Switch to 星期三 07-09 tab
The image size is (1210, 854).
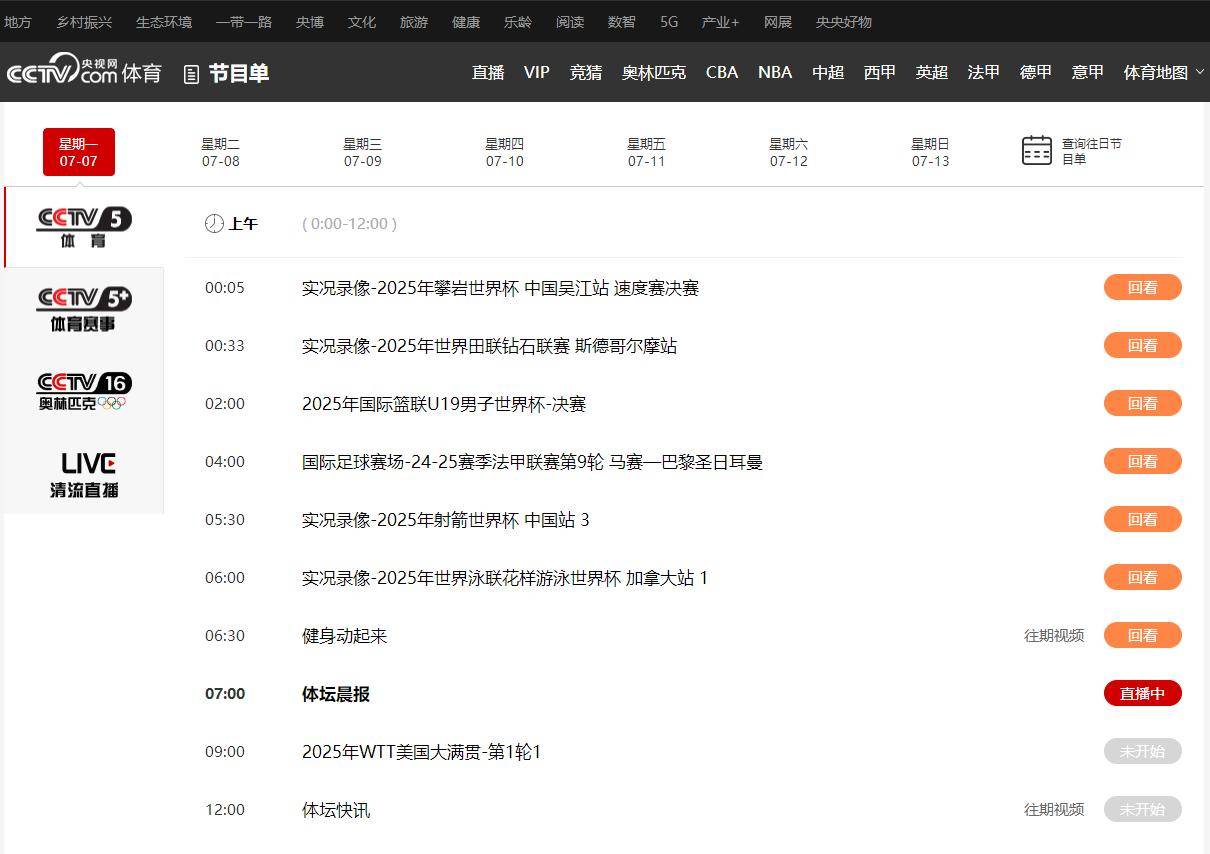click(363, 152)
